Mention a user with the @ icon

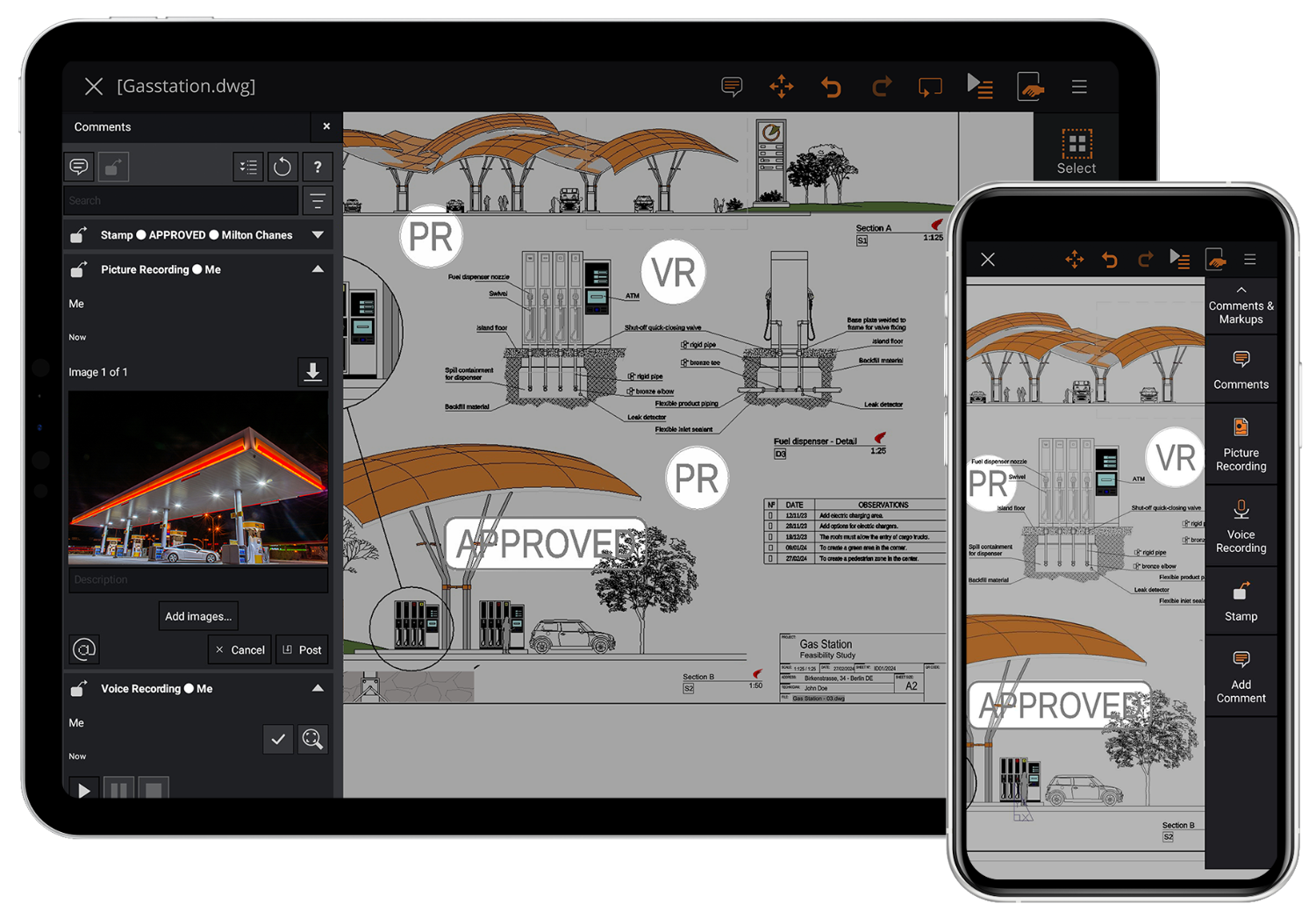tap(84, 649)
